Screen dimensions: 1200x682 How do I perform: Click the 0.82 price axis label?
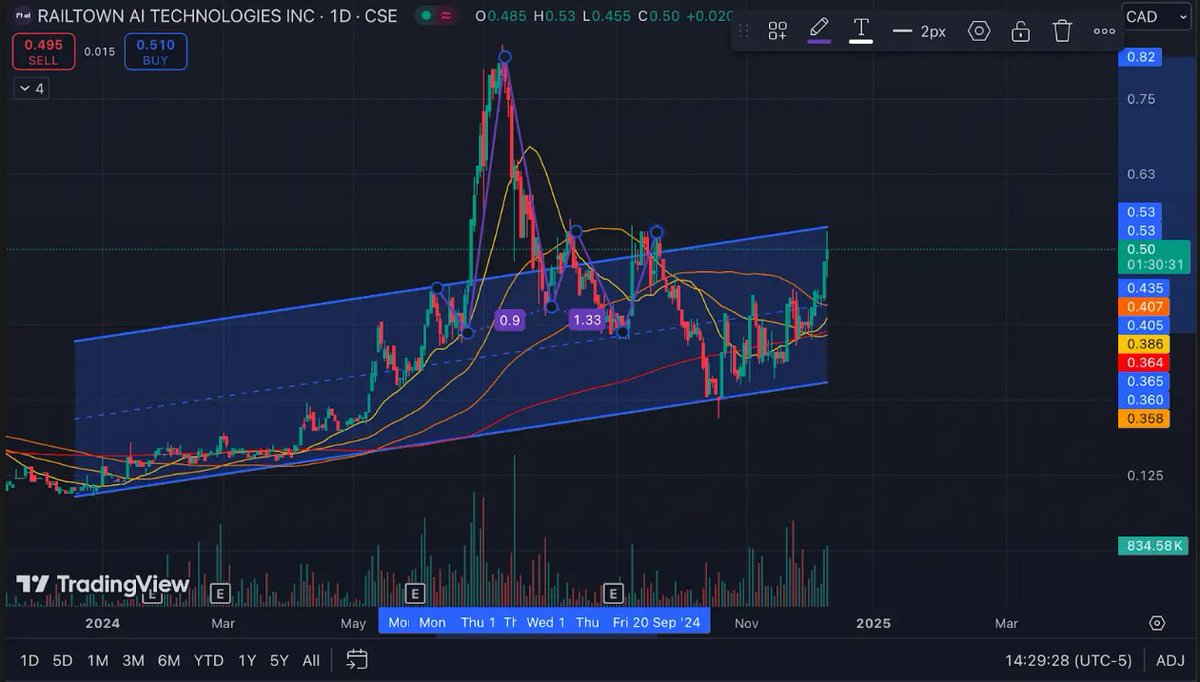coord(1140,57)
